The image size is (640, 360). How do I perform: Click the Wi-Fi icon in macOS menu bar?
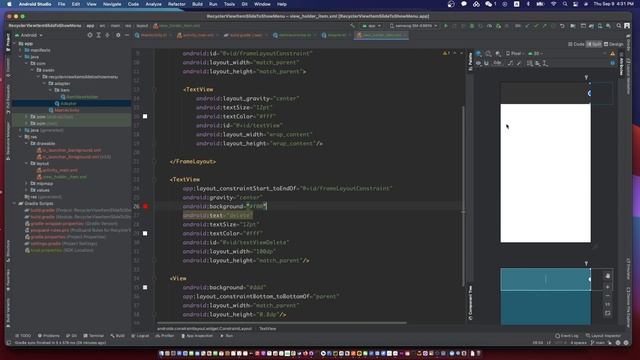(553, 4)
